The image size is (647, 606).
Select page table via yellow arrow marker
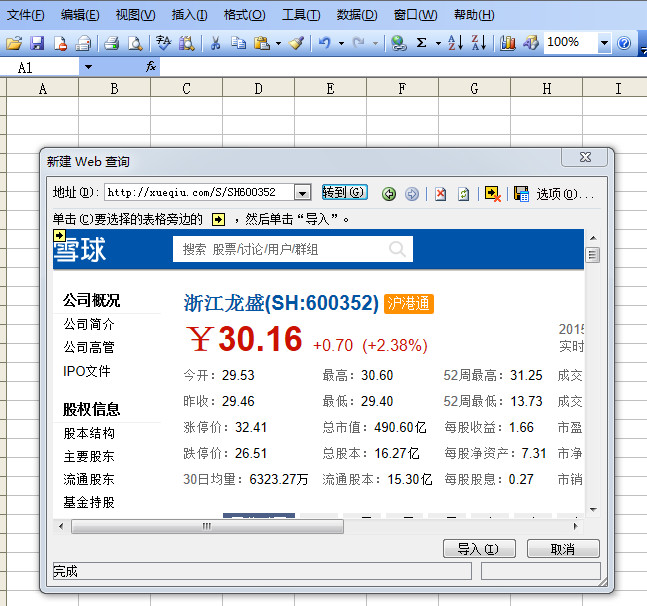[x=59, y=236]
